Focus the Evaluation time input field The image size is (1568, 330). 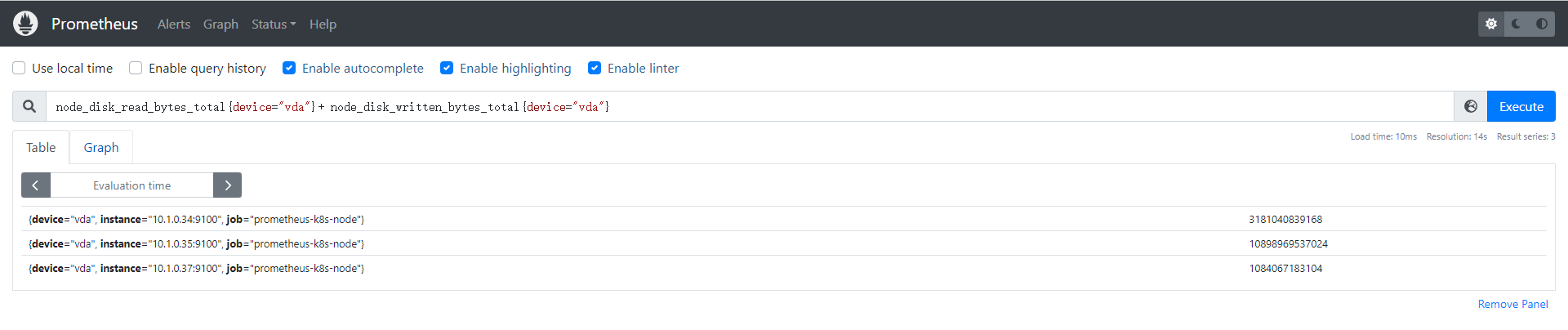pyautogui.click(x=131, y=185)
